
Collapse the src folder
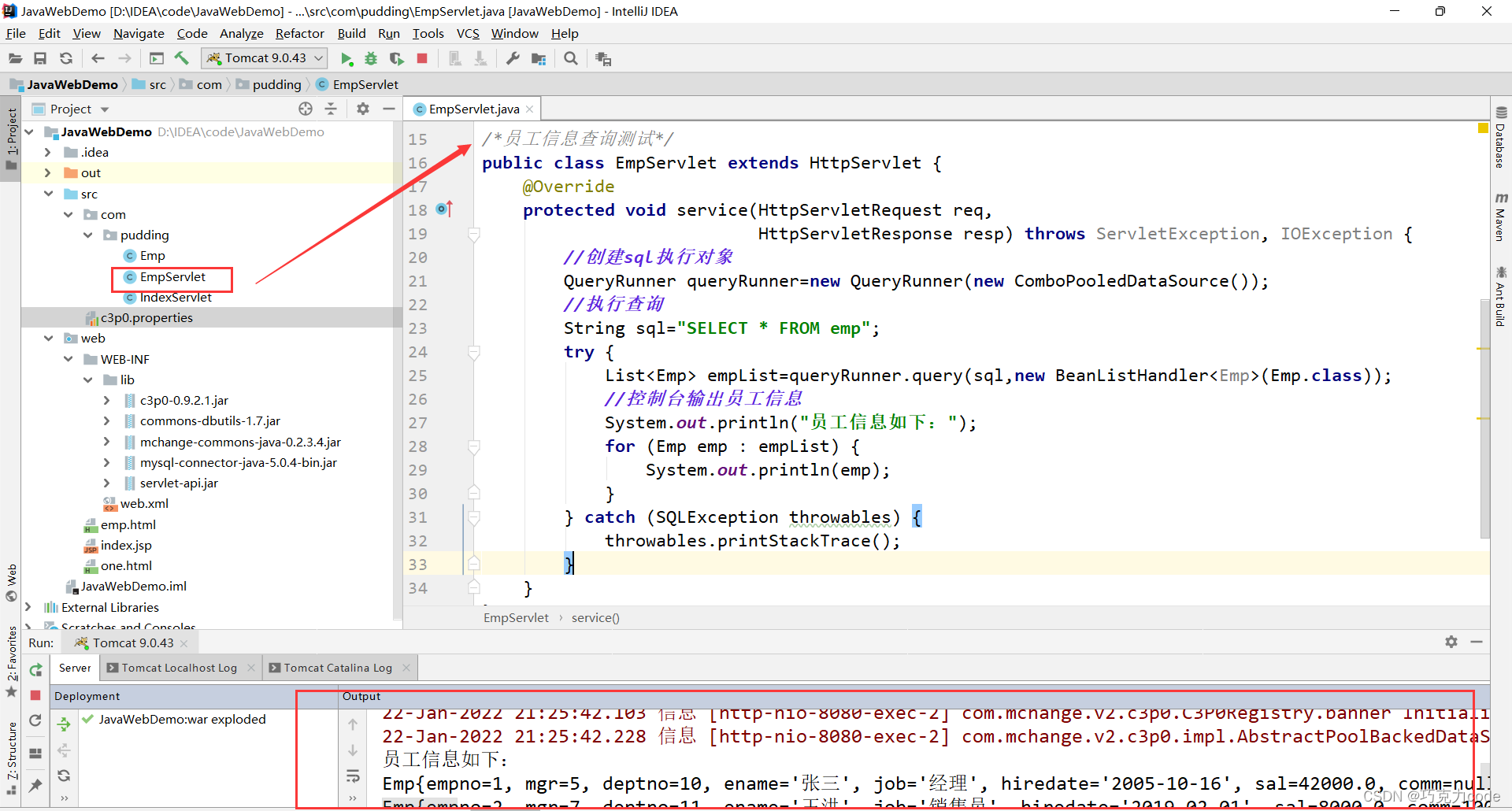(x=48, y=194)
